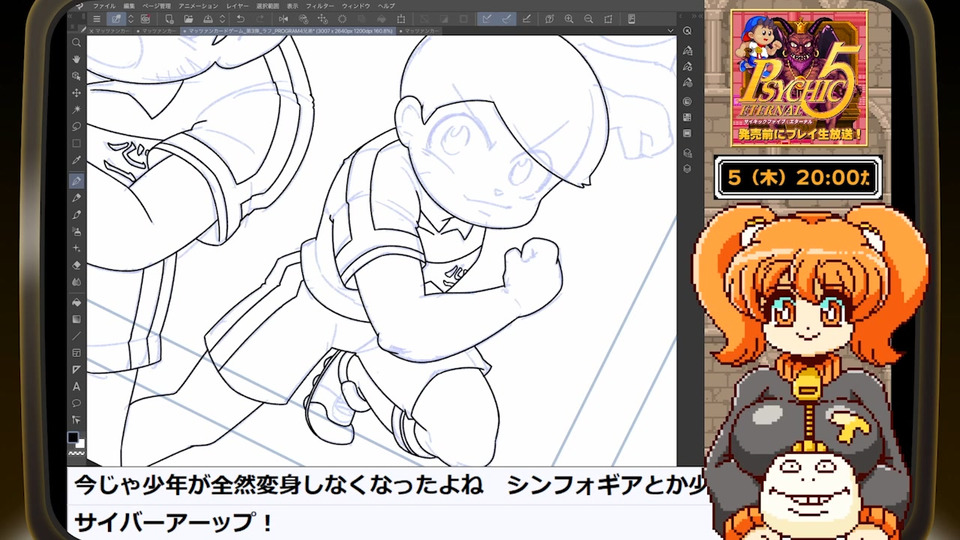Open the ファイル menu

click(x=104, y=6)
